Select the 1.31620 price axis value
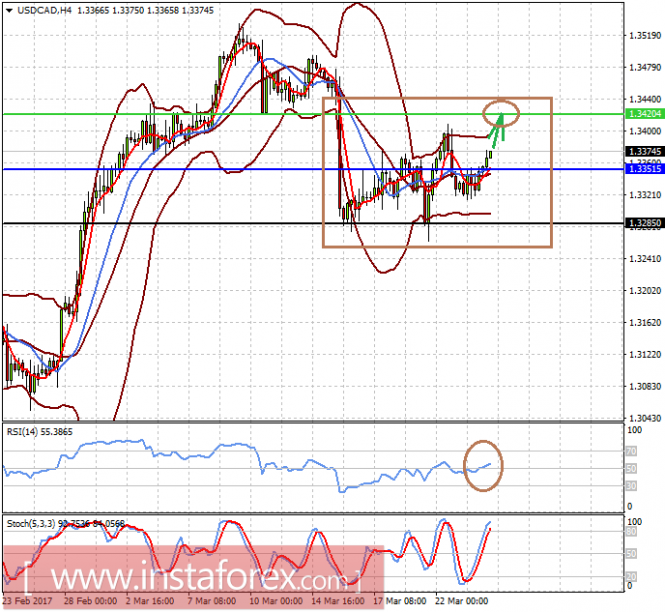 click(645, 323)
